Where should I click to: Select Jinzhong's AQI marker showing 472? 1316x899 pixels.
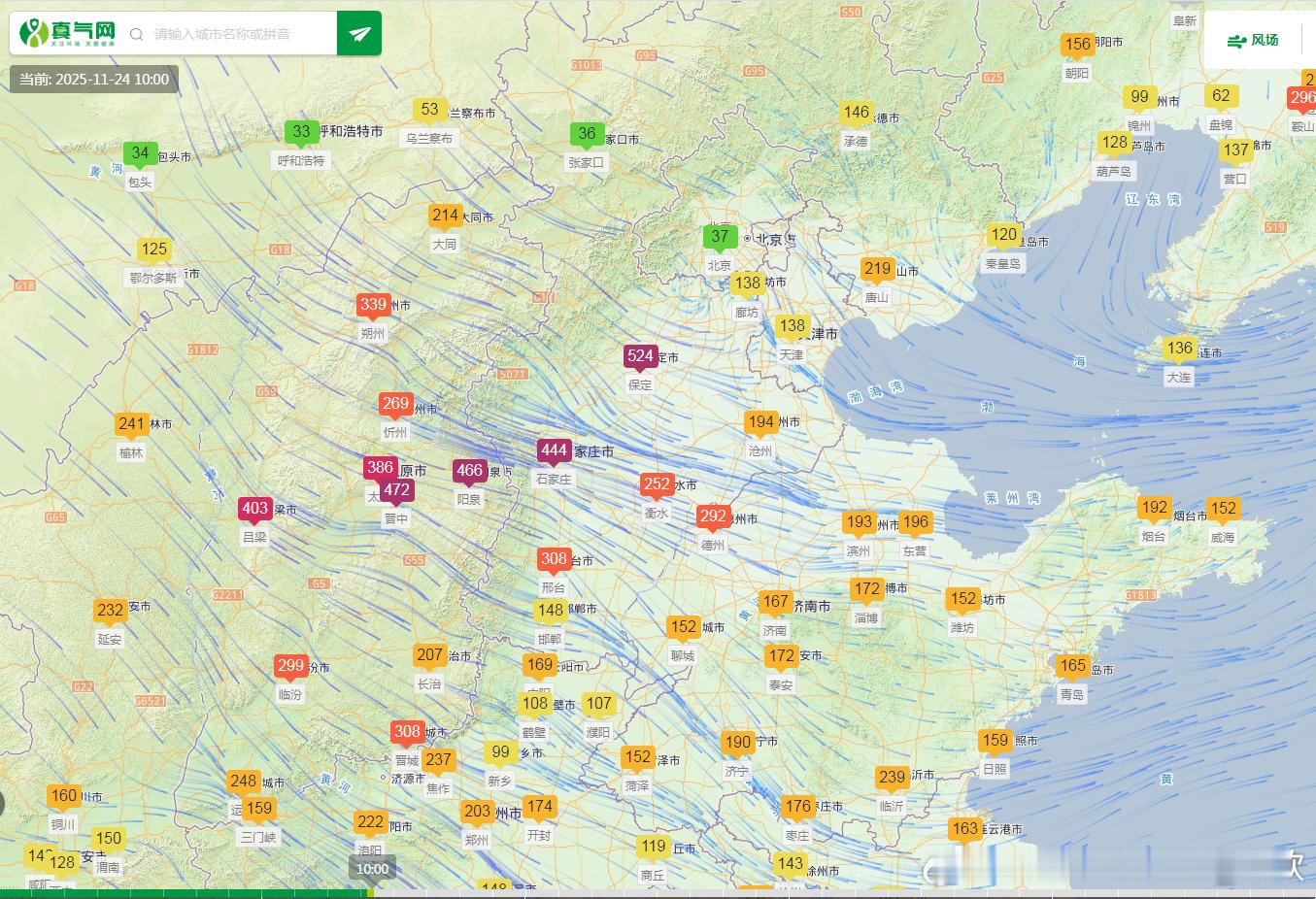[396, 492]
